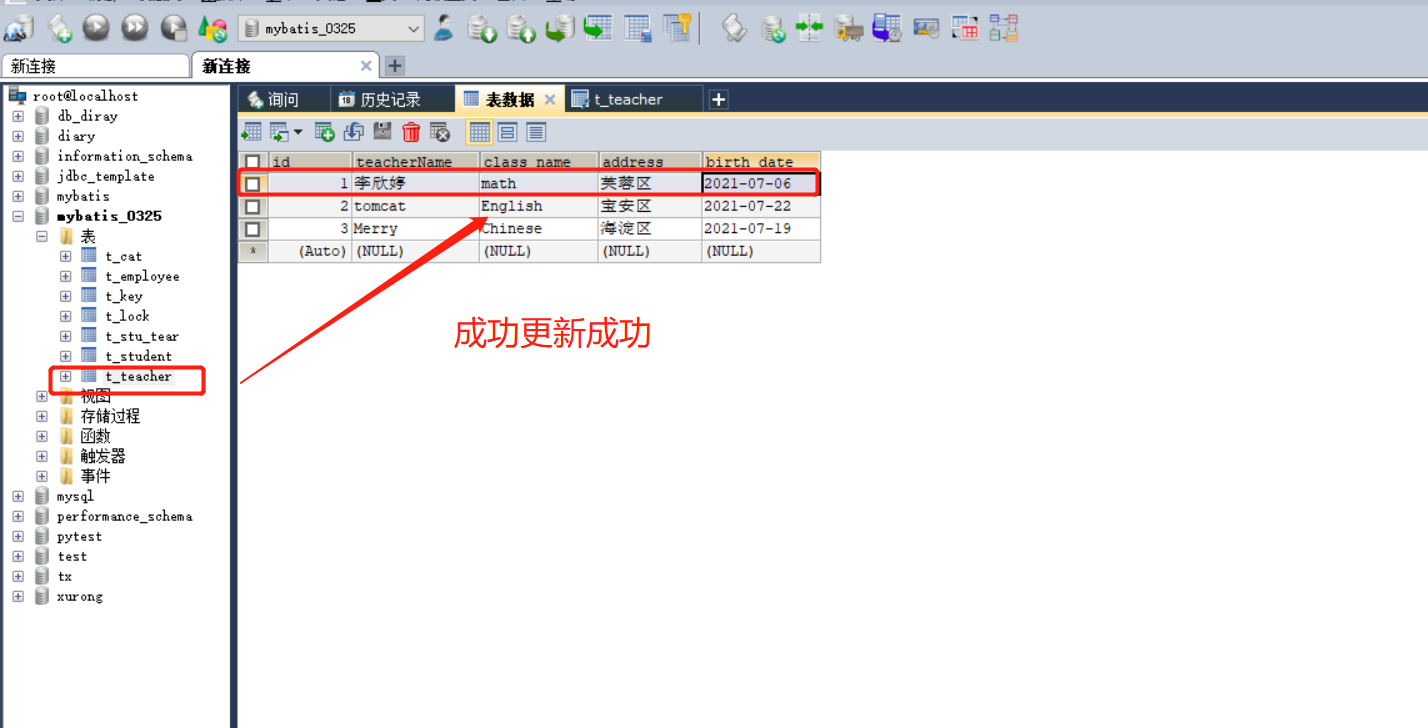1428x728 pixels.
Task: Open the user manager icon in the toolbar
Action: [x=444, y=28]
